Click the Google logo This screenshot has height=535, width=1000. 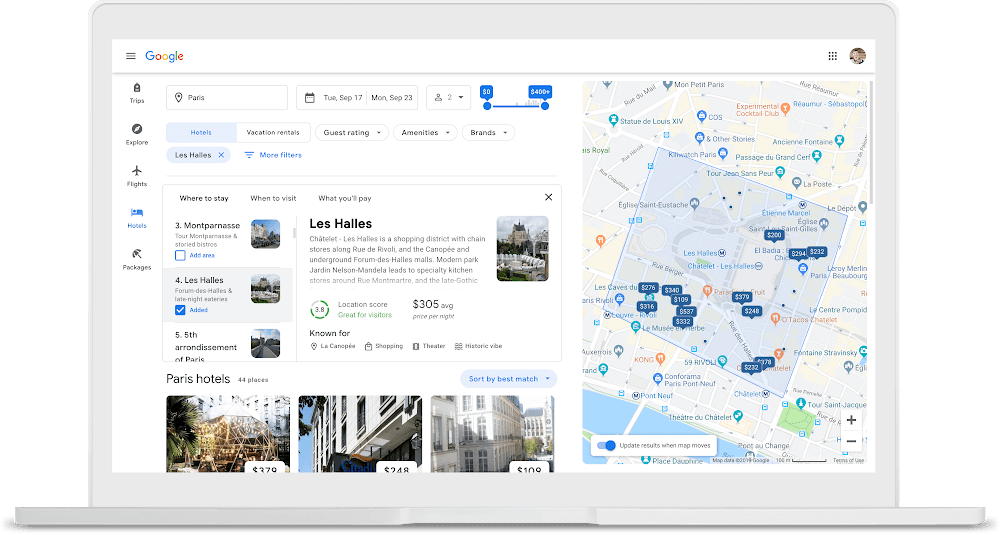click(165, 56)
